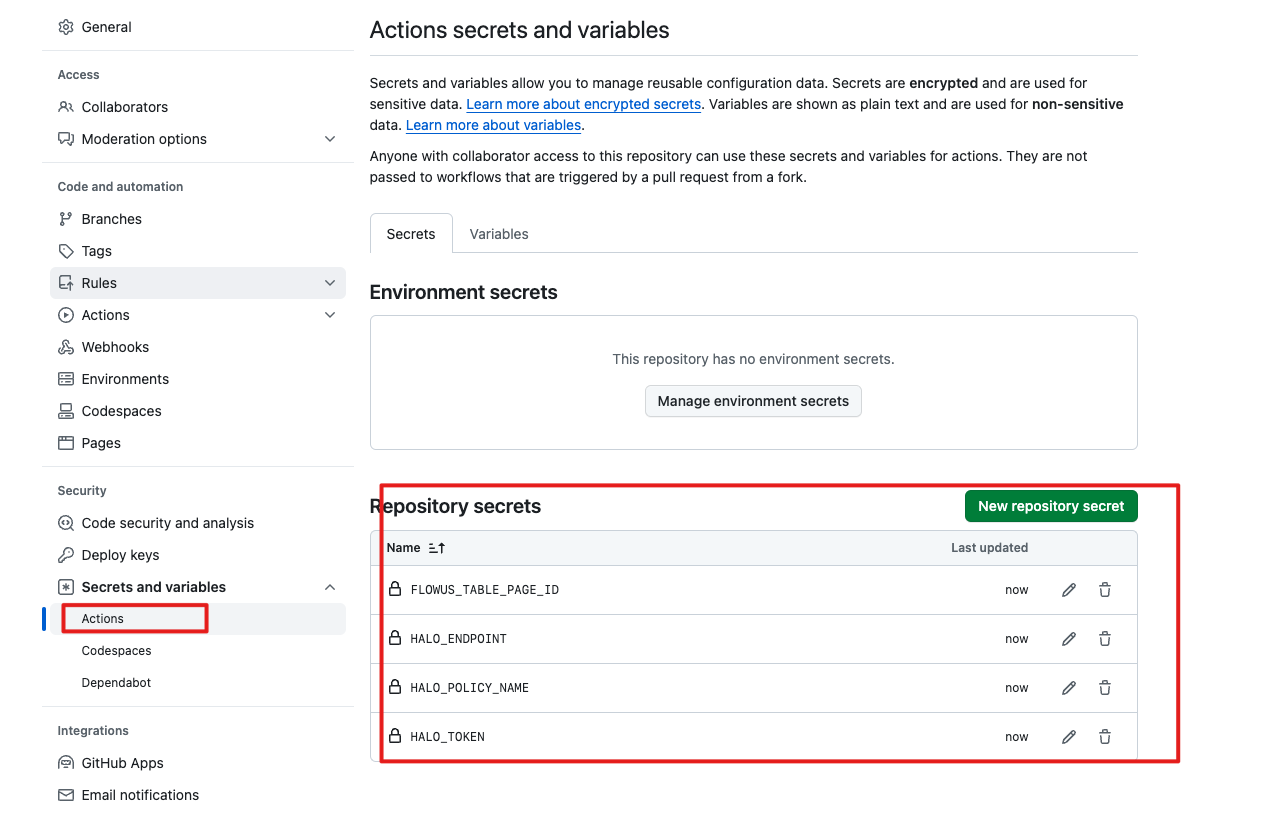Click Manage environment secrets button
Viewport: 1270px width, 815px height.
point(753,401)
